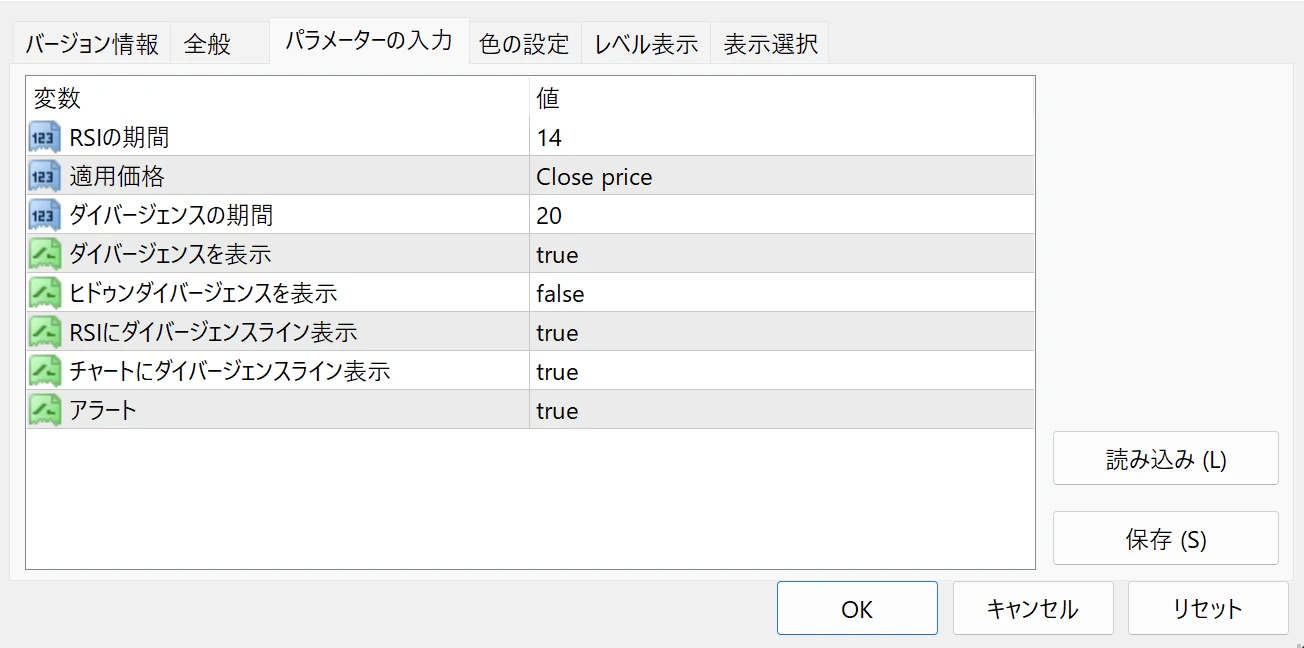This screenshot has width=1304, height=648.
Task: Click the green icon beside アラート
Action: coord(45,410)
